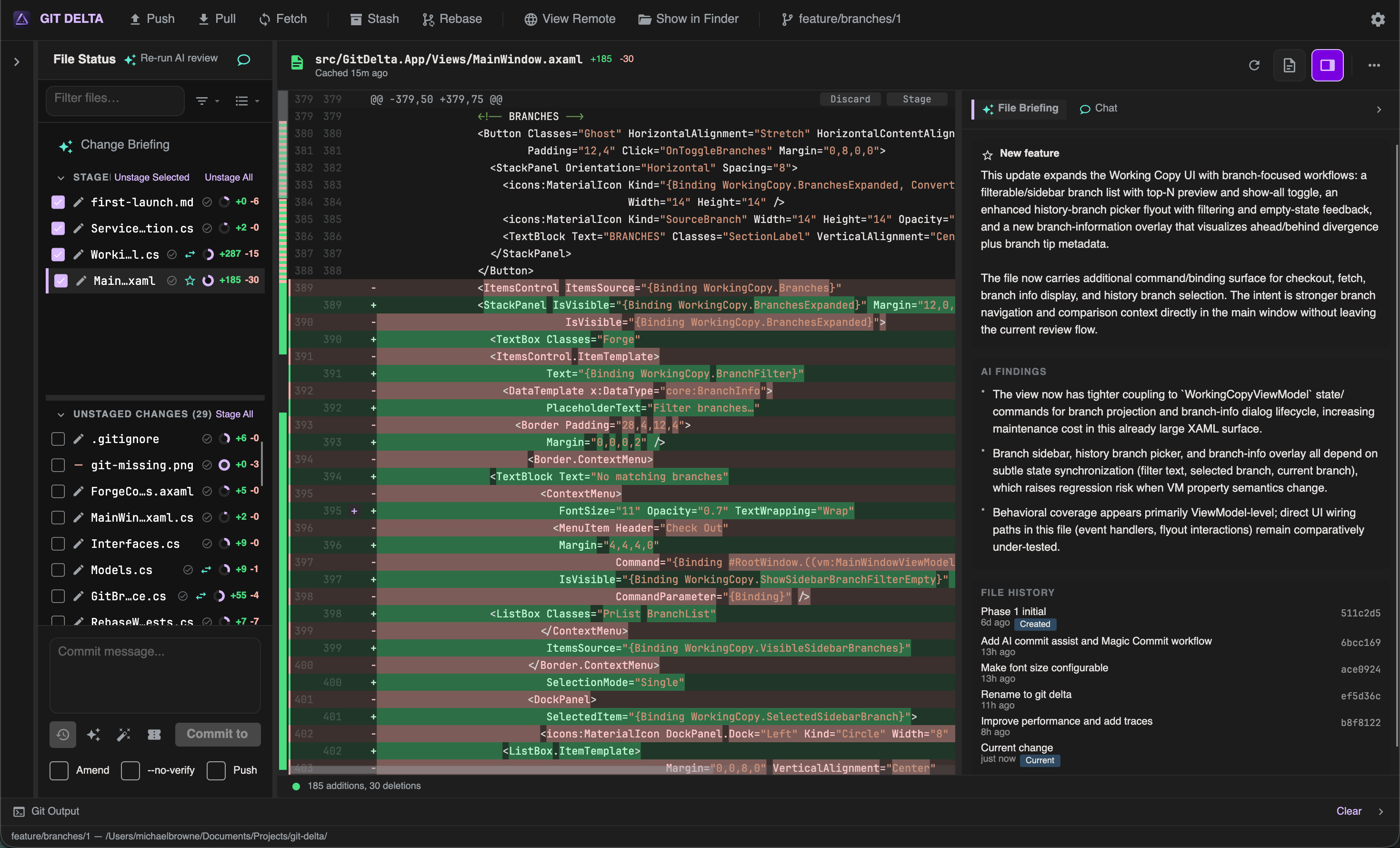
Task: Click the pencil icon beside first-launch.md
Action: [x=79, y=202]
